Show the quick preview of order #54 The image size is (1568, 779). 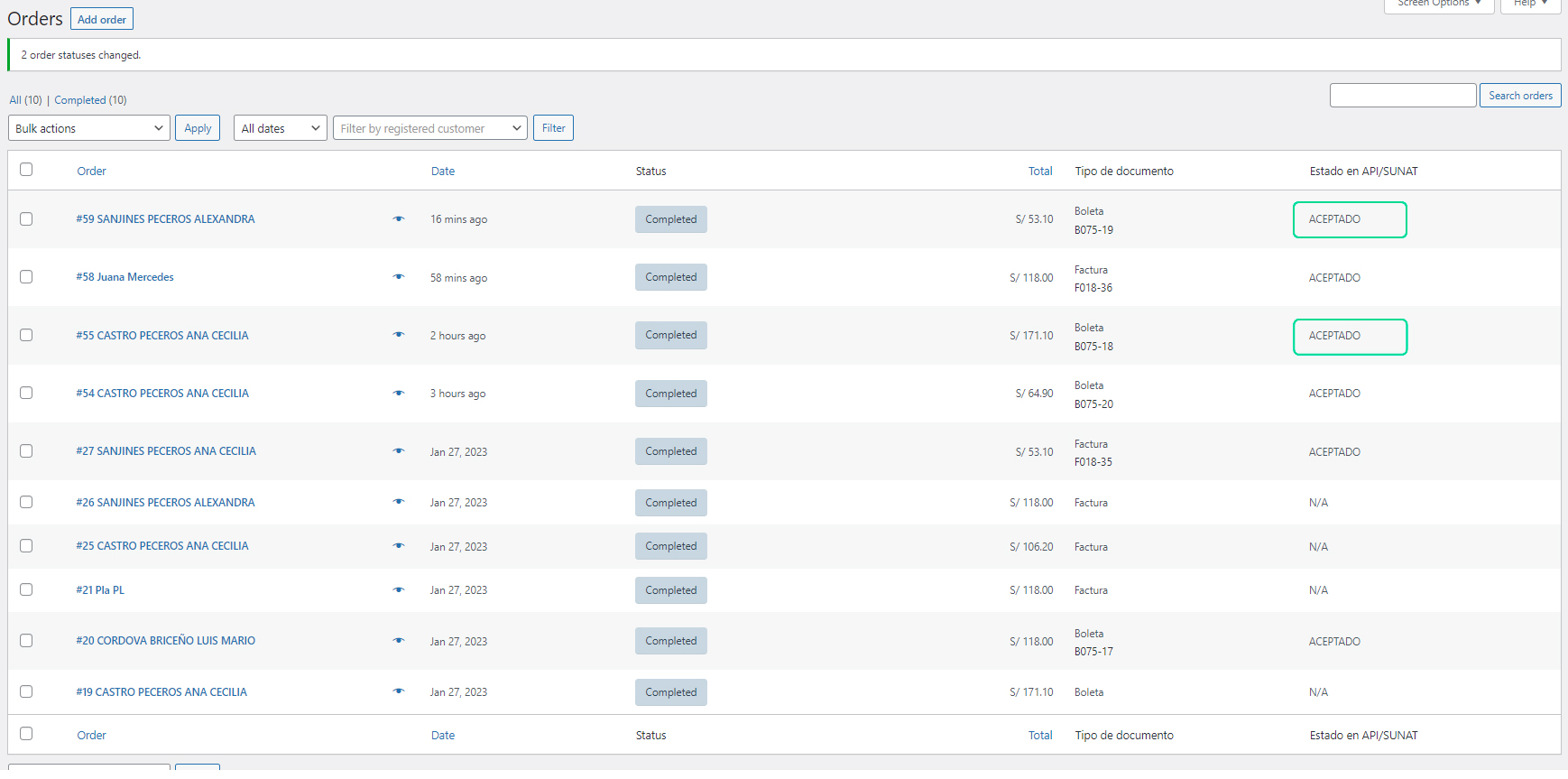click(399, 394)
